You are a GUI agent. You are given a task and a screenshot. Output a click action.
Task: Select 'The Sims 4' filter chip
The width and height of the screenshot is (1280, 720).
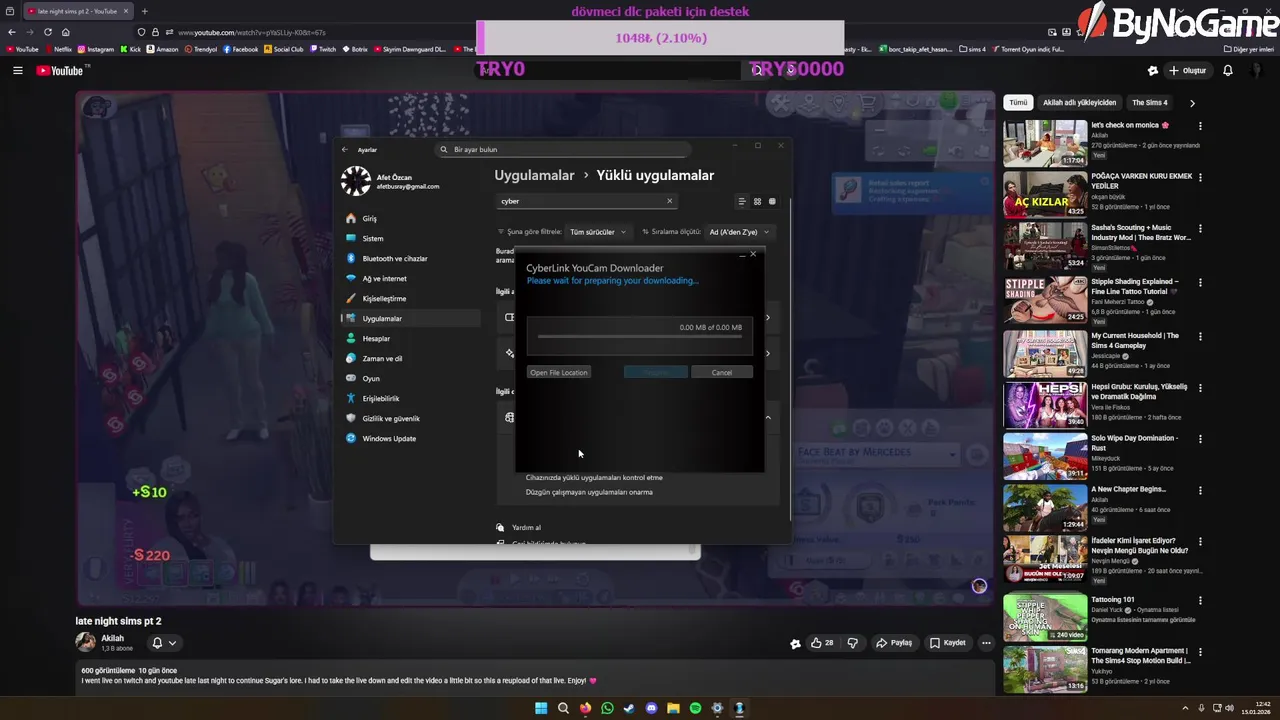(1150, 102)
